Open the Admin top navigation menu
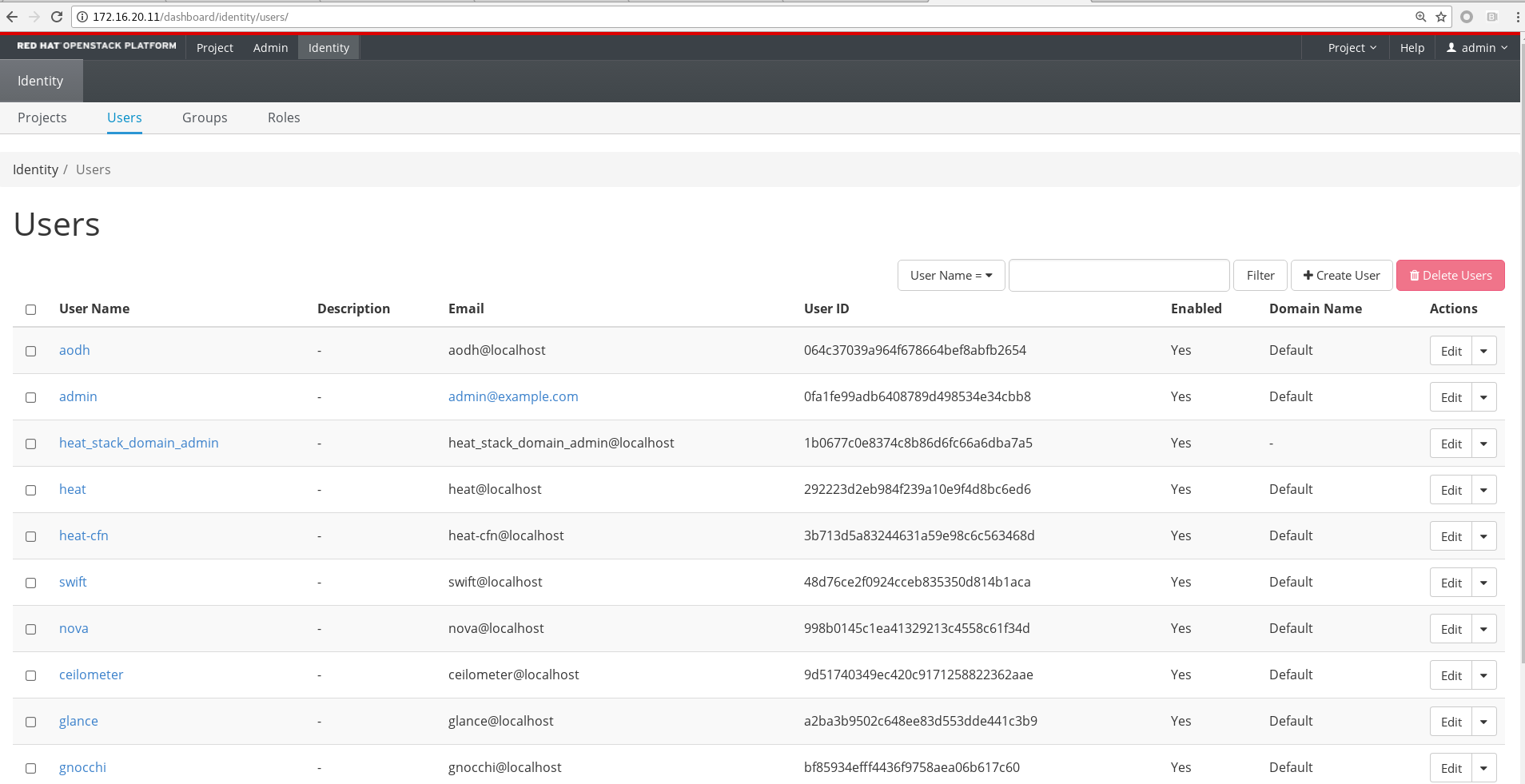The image size is (1525, 784). click(271, 48)
